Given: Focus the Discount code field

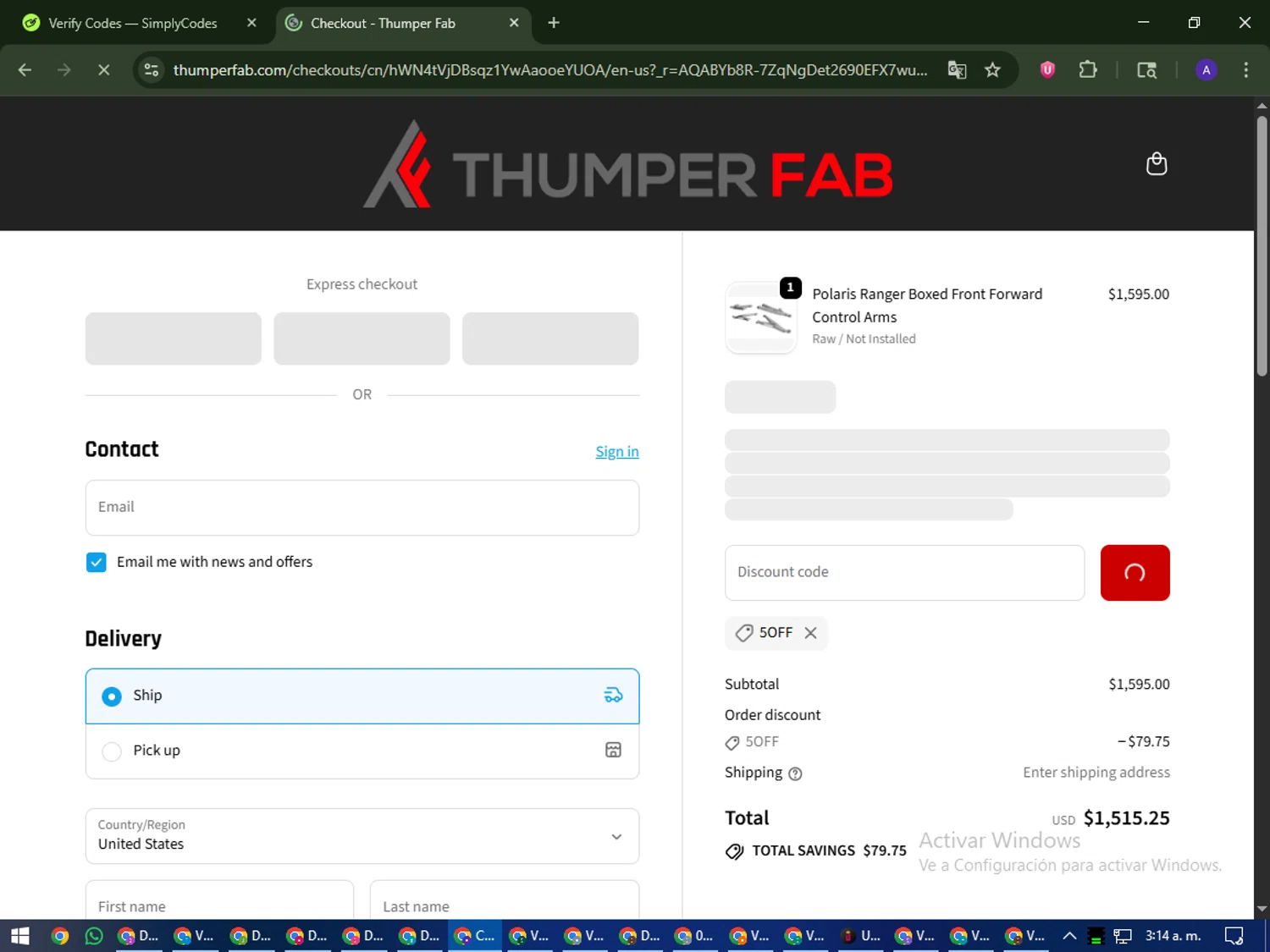Looking at the screenshot, I should pos(904,573).
